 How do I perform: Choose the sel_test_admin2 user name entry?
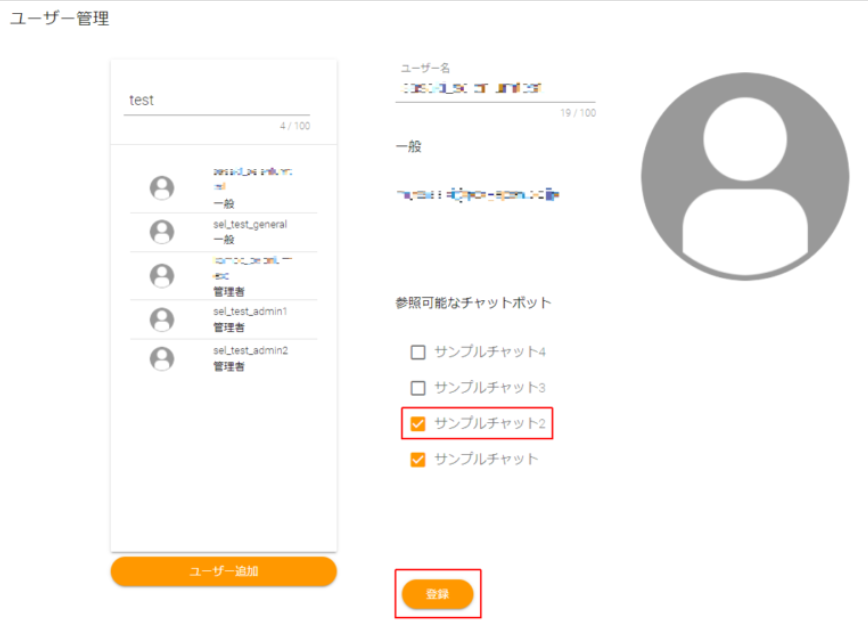tap(250, 351)
